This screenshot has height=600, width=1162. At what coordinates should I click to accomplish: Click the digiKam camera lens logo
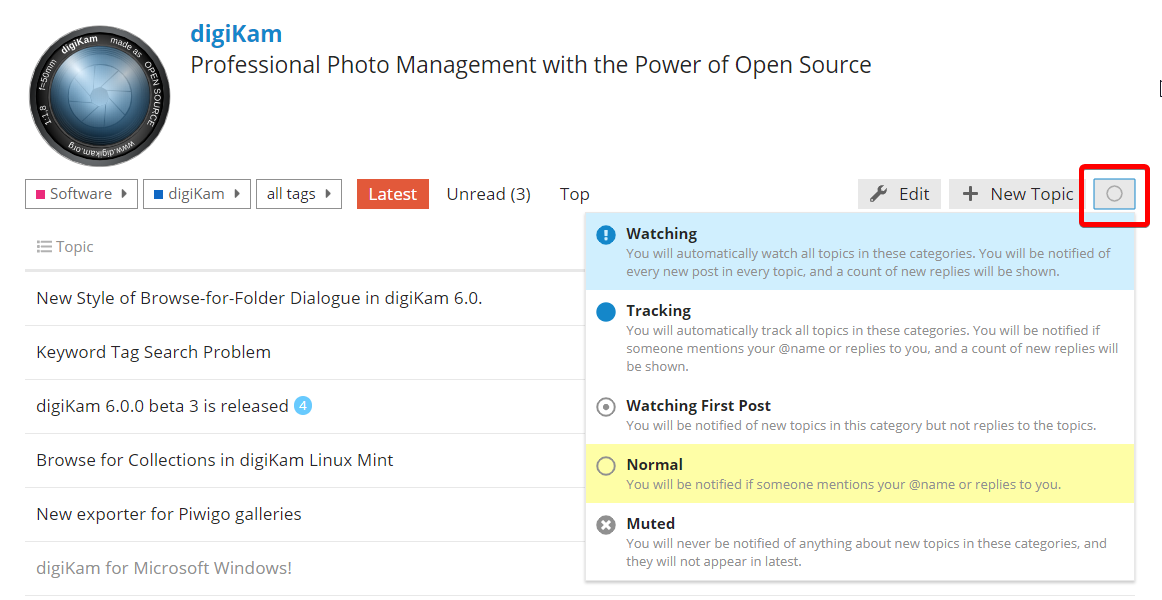pos(100,96)
